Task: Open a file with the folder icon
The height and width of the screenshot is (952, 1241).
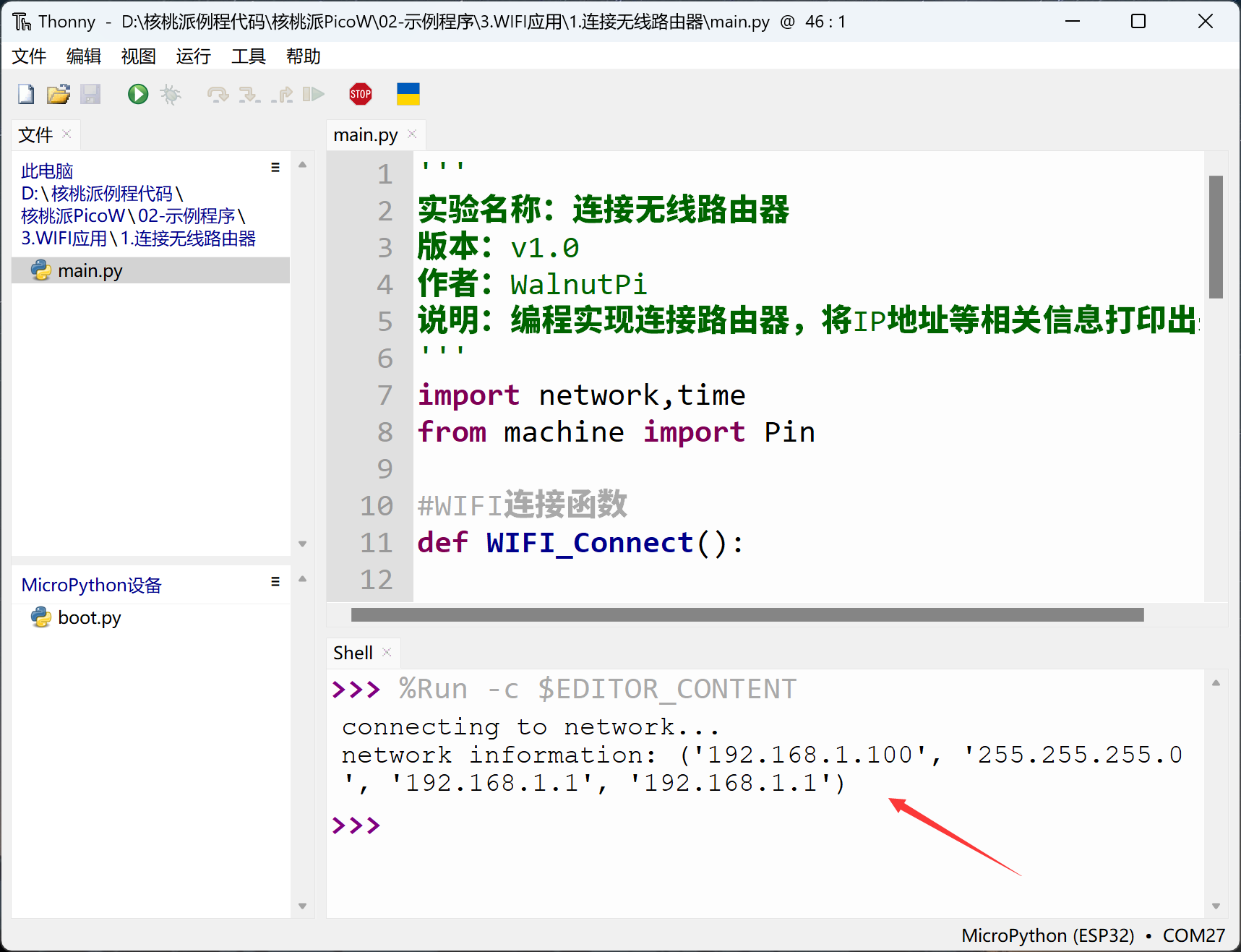Action: 58,95
